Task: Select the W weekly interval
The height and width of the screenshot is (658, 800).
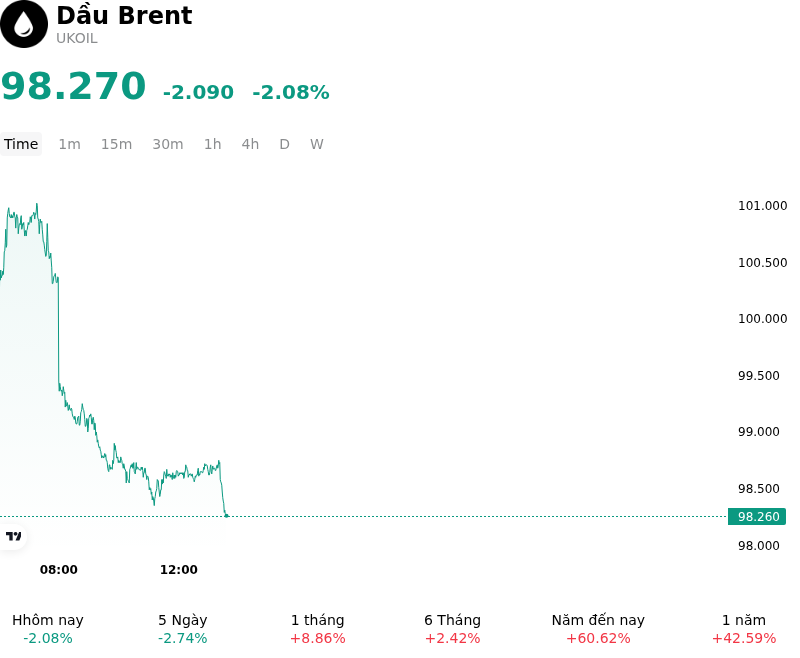Action: pos(316,144)
